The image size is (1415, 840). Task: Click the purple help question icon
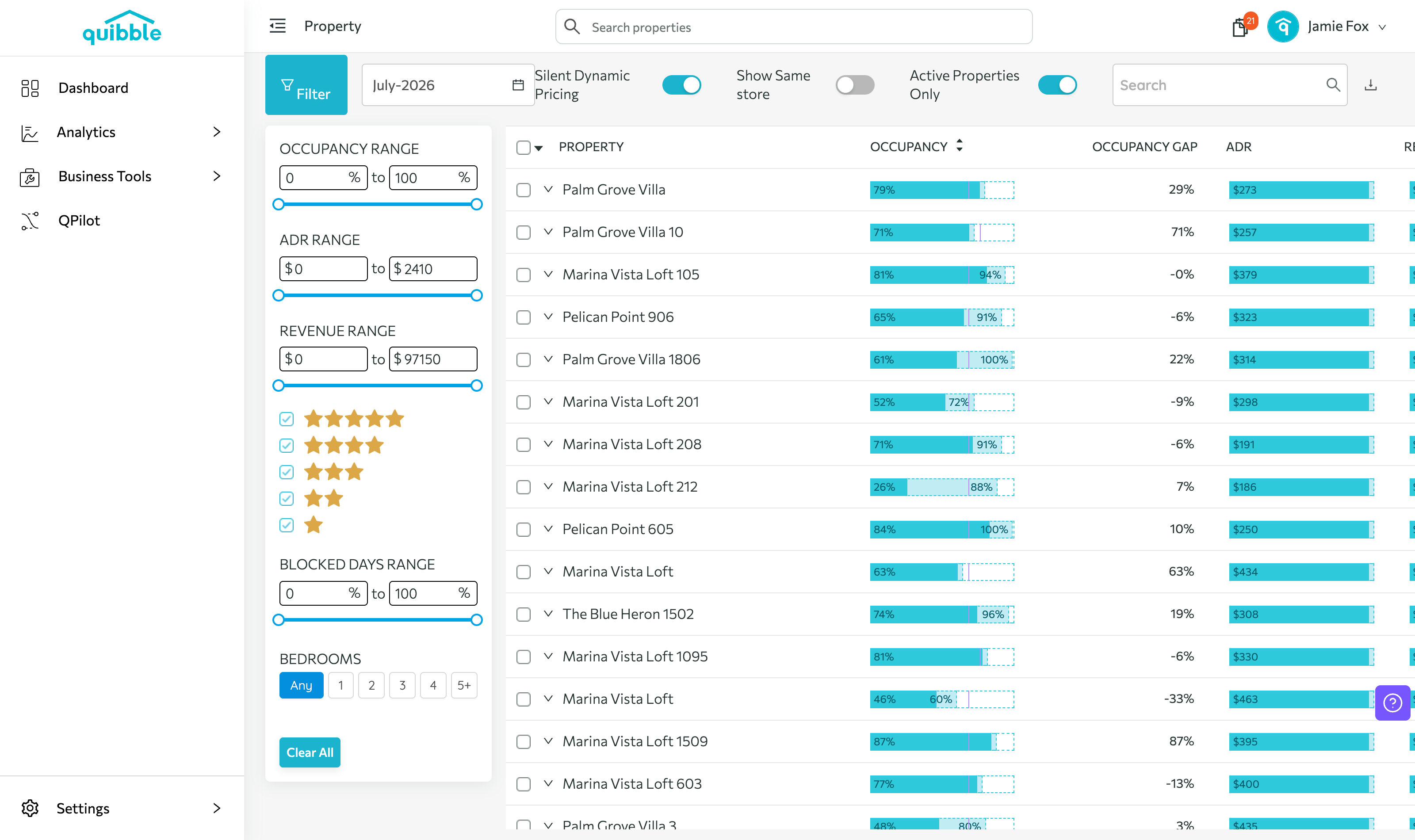[x=1392, y=703]
